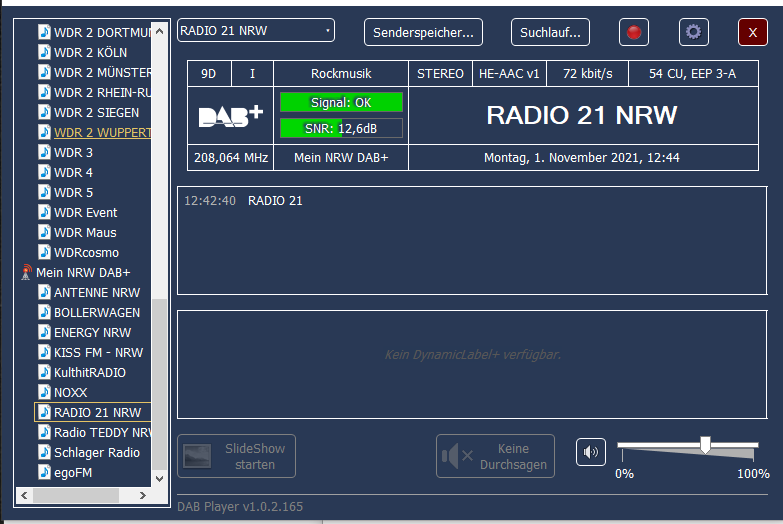Viewport: 783px width, 524px height.
Task: Click the DAB+ logo
Action: (230, 116)
